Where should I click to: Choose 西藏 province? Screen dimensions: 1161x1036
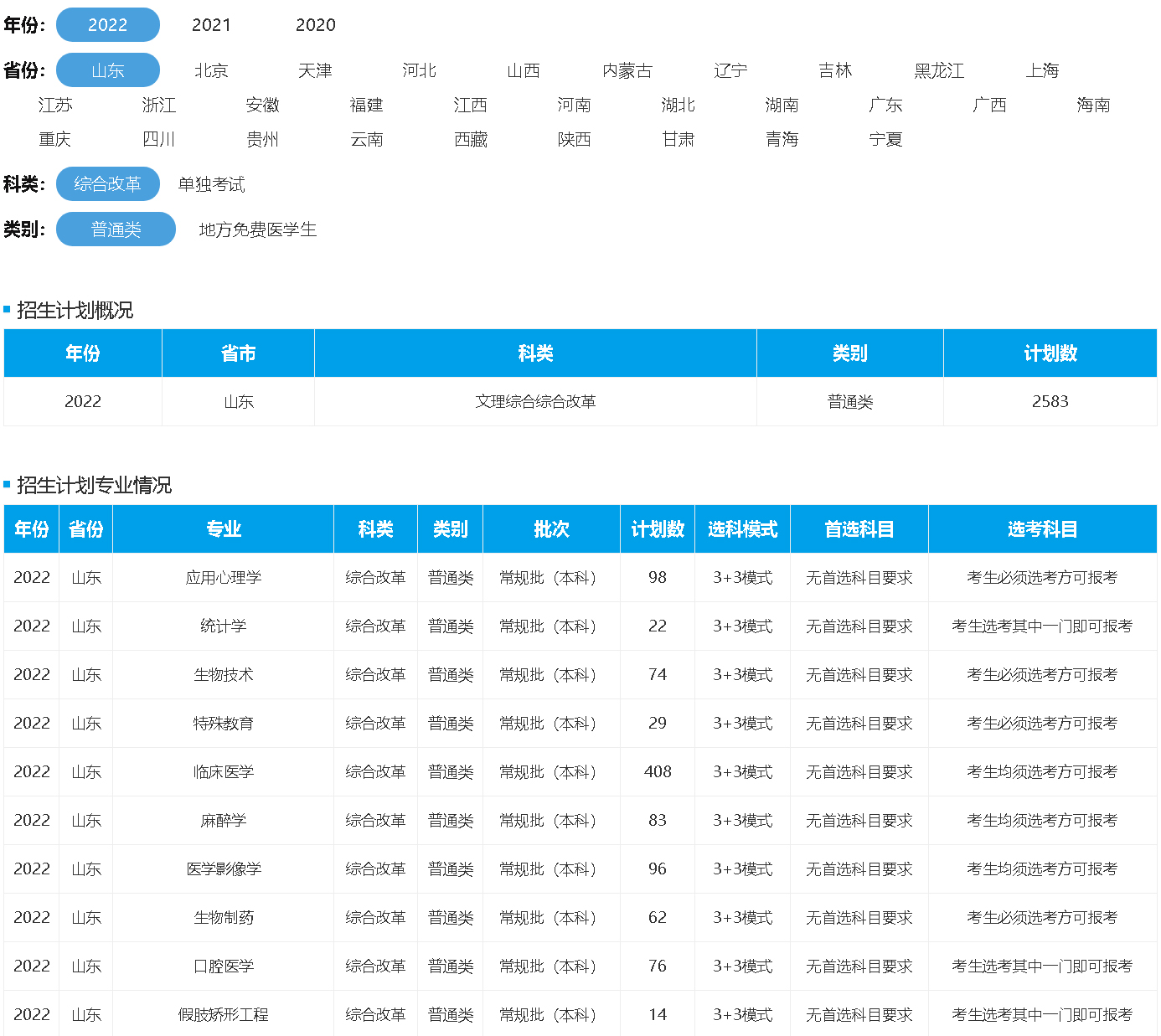pos(471,139)
